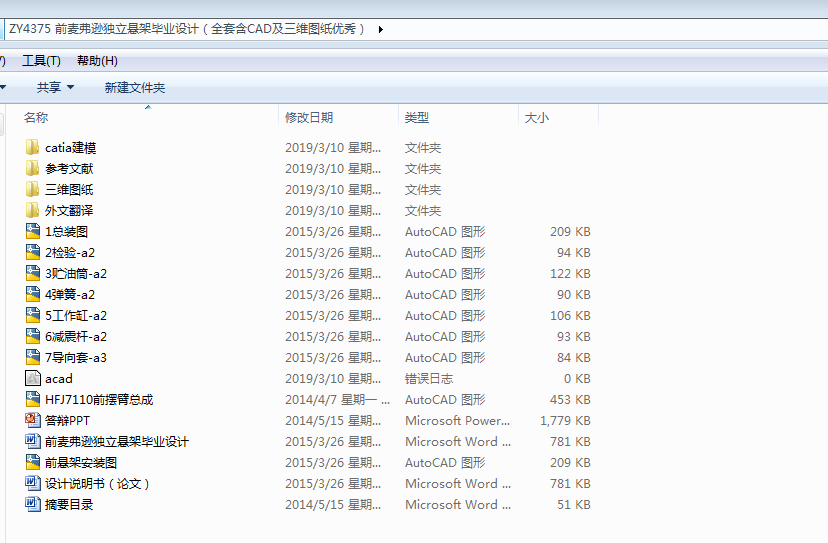Click the 122 KB size value
828x543 pixels.
tap(570, 273)
